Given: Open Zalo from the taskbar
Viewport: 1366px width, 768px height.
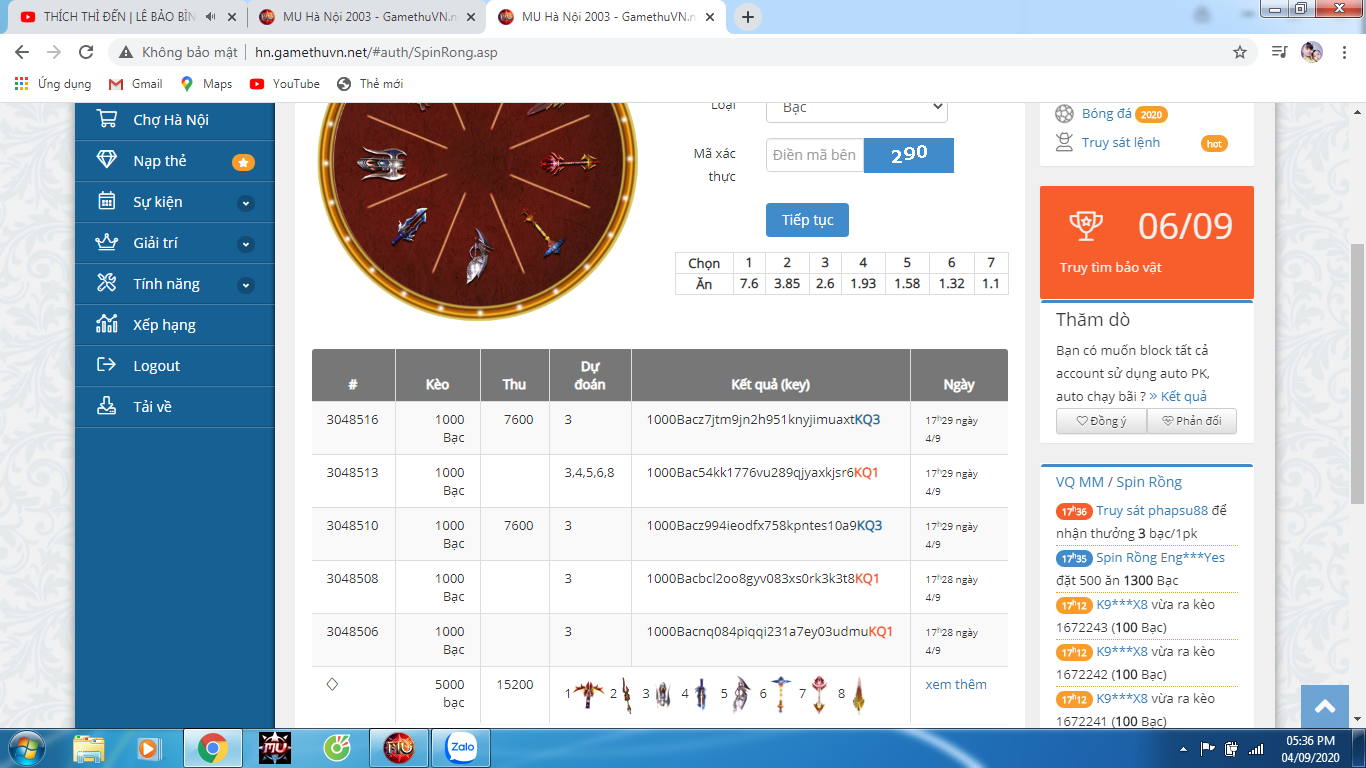Looking at the screenshot, I should click(x=460, y=747).
